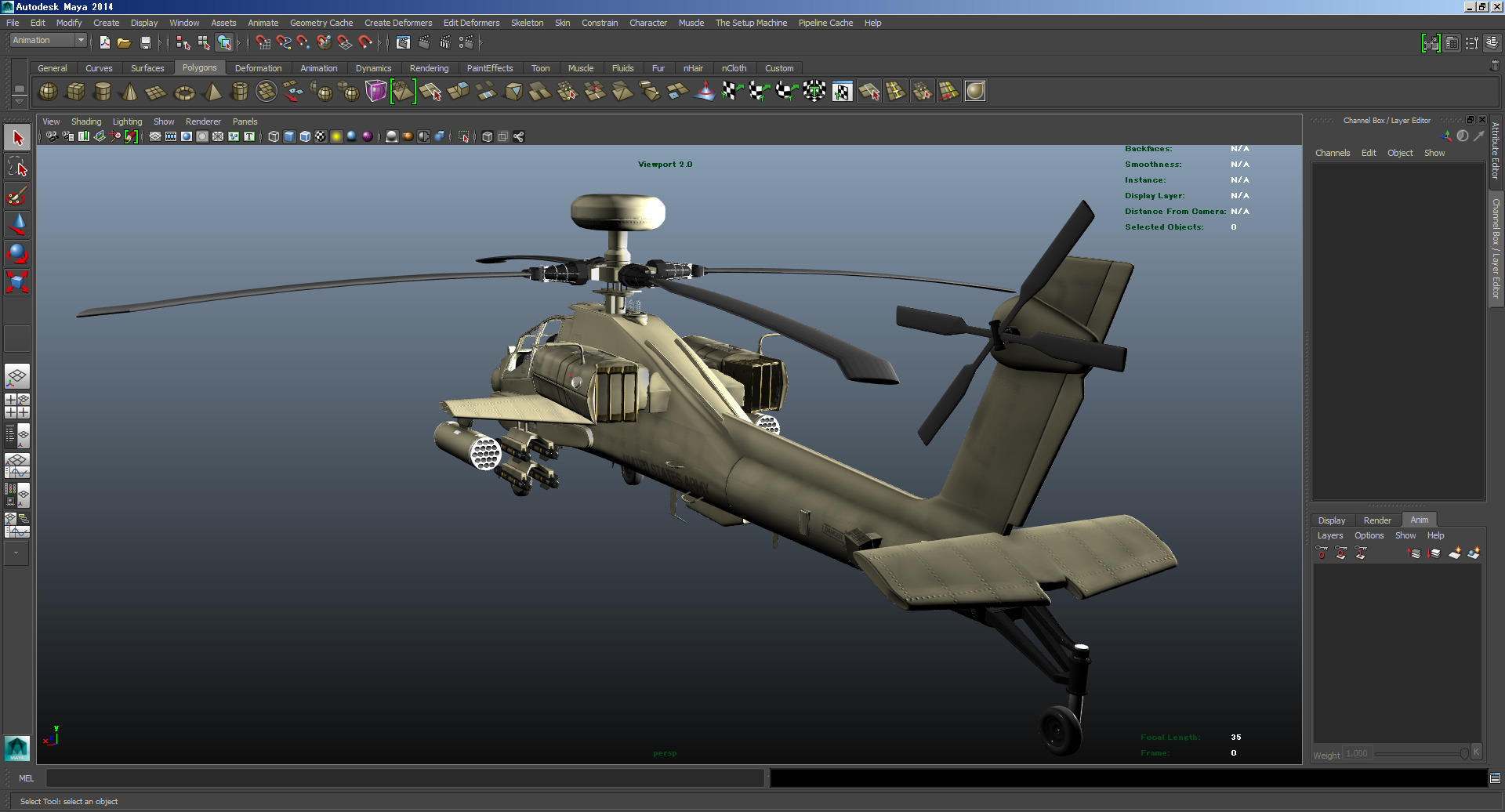Screen dimensions: 1505x812
Task: Click the New Scene icon
Action: point(105,42)
